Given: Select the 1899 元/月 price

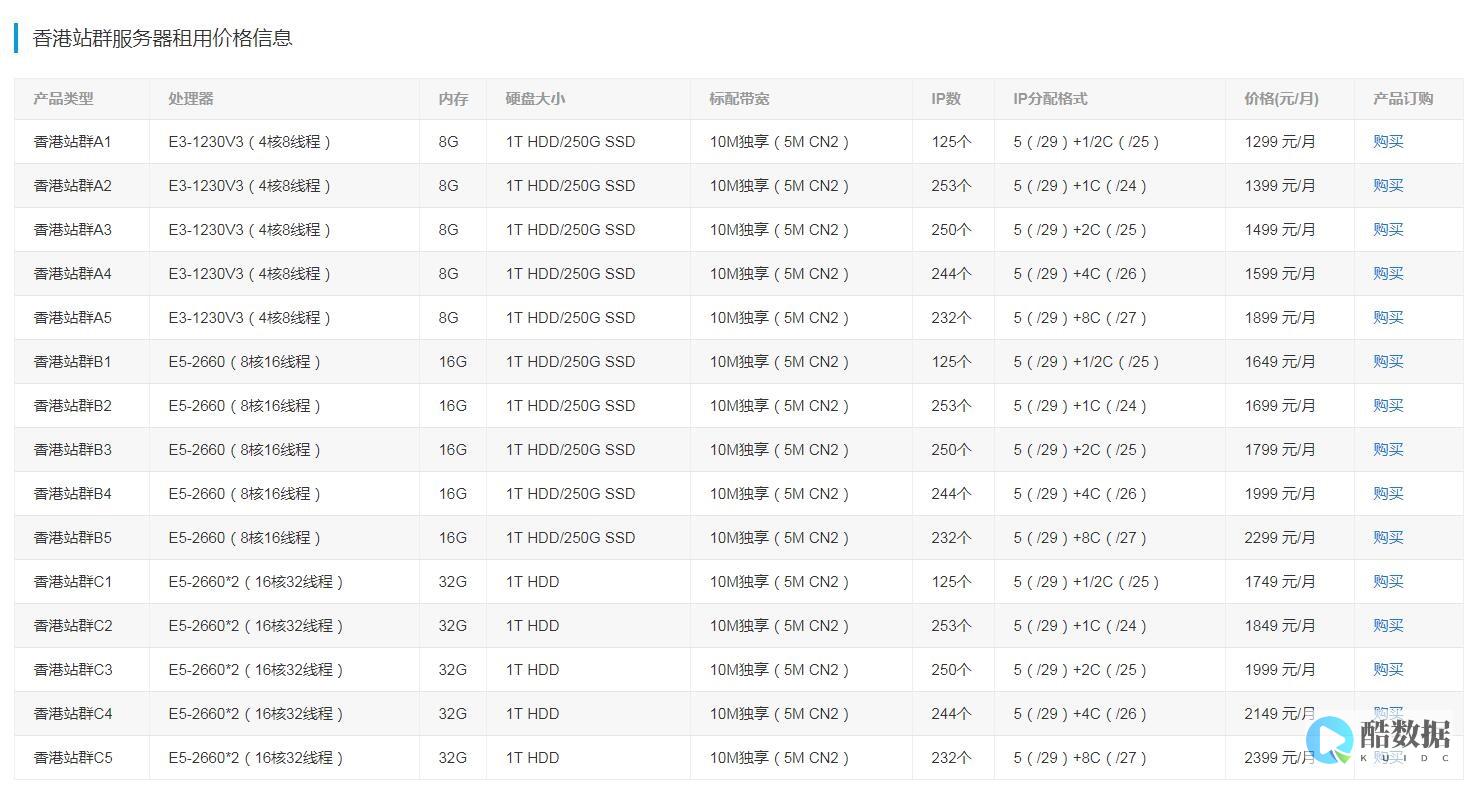Looking at the screenshot, I should [x=1280, y=318].
